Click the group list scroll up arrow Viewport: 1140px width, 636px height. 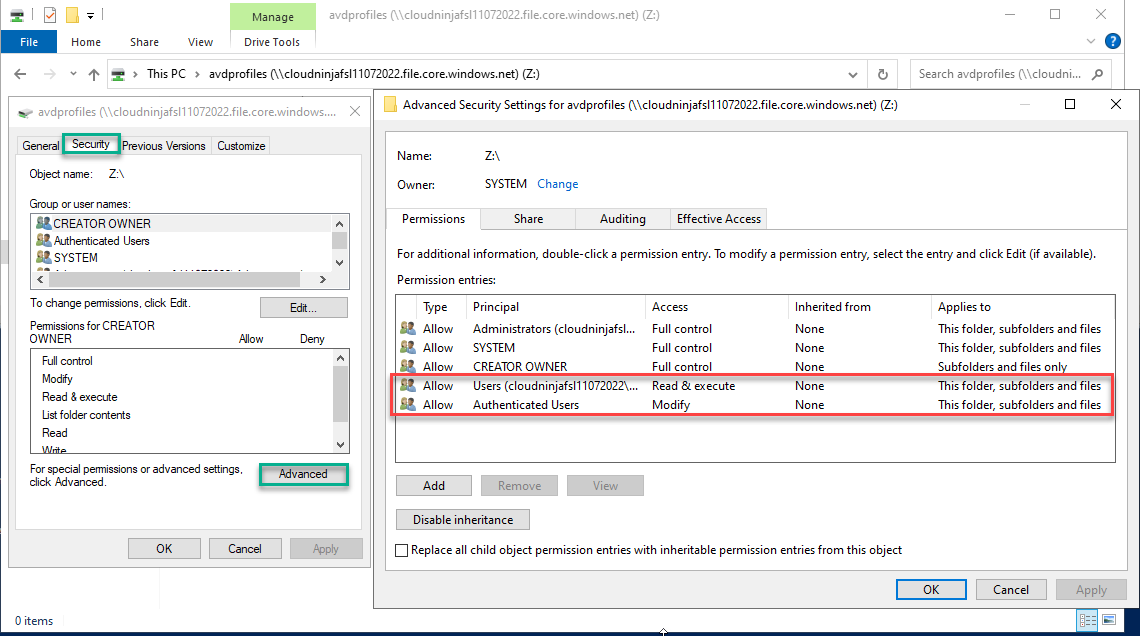340,223
